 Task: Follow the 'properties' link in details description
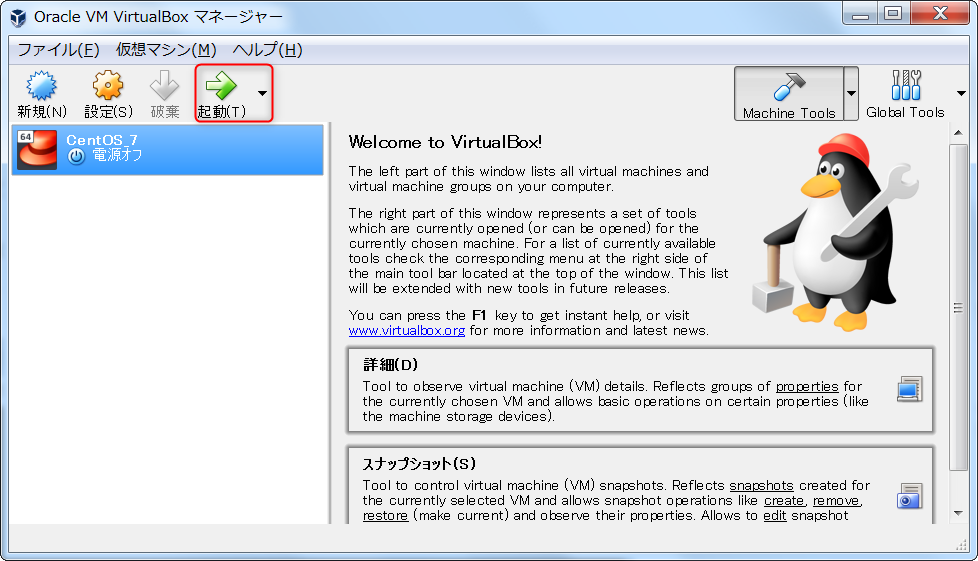click(806, 386)
